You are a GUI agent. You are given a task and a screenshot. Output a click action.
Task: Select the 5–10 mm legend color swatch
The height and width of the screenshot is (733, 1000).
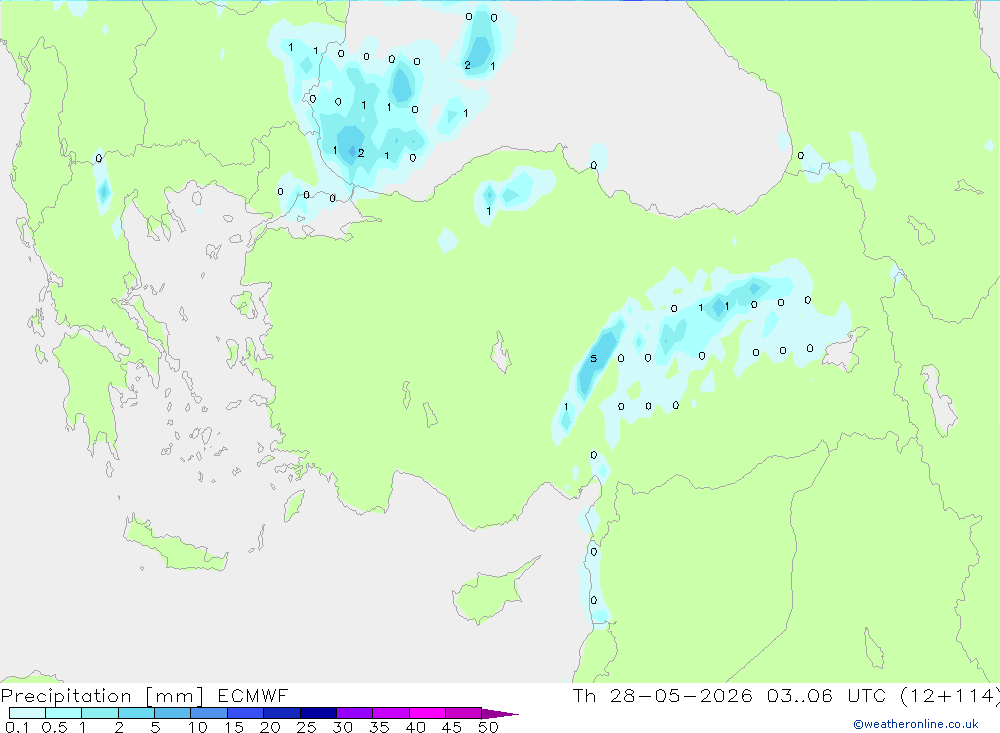click(x=173, y=713)
